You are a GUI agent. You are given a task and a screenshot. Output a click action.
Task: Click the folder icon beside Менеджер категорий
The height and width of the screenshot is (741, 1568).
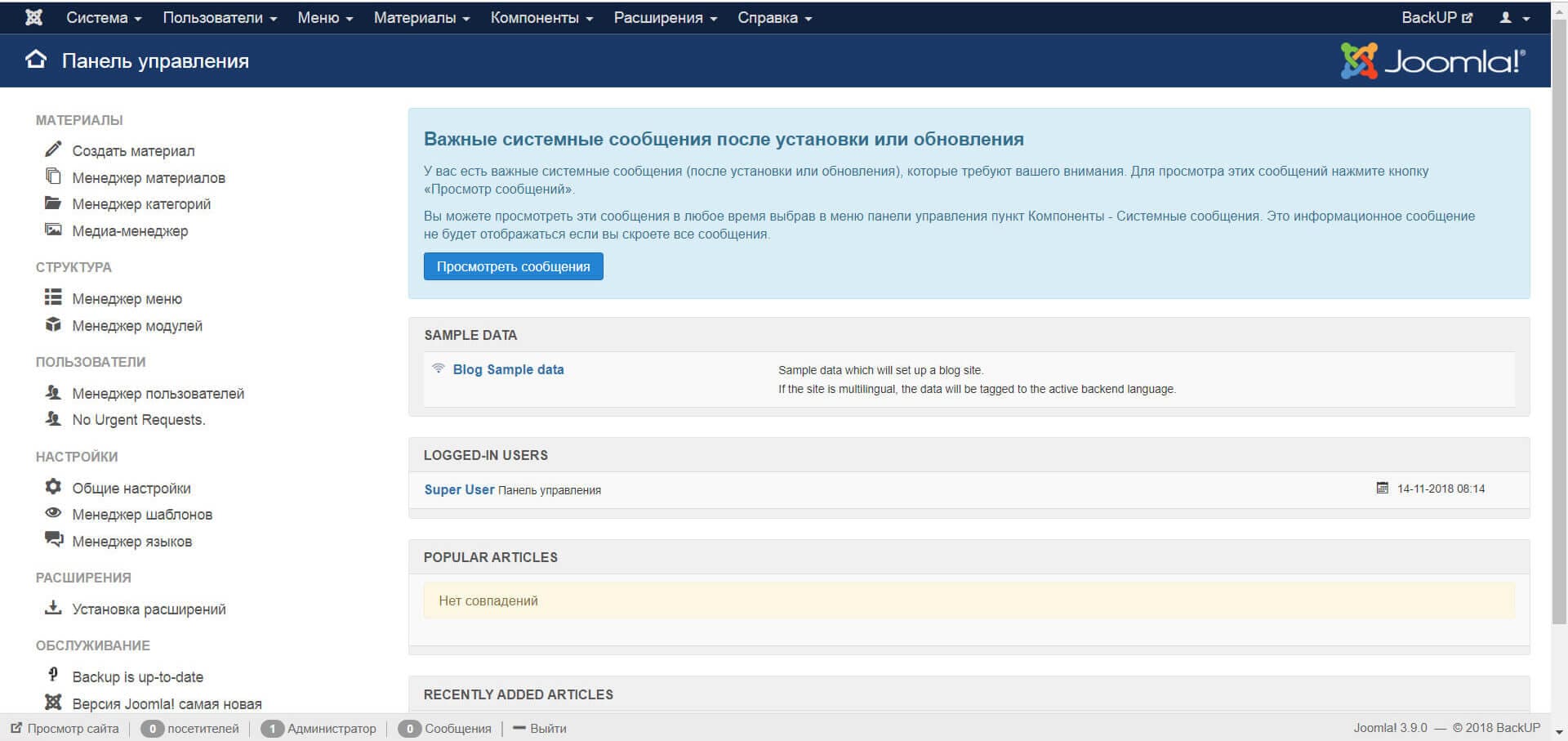click(x=53, y=203)
